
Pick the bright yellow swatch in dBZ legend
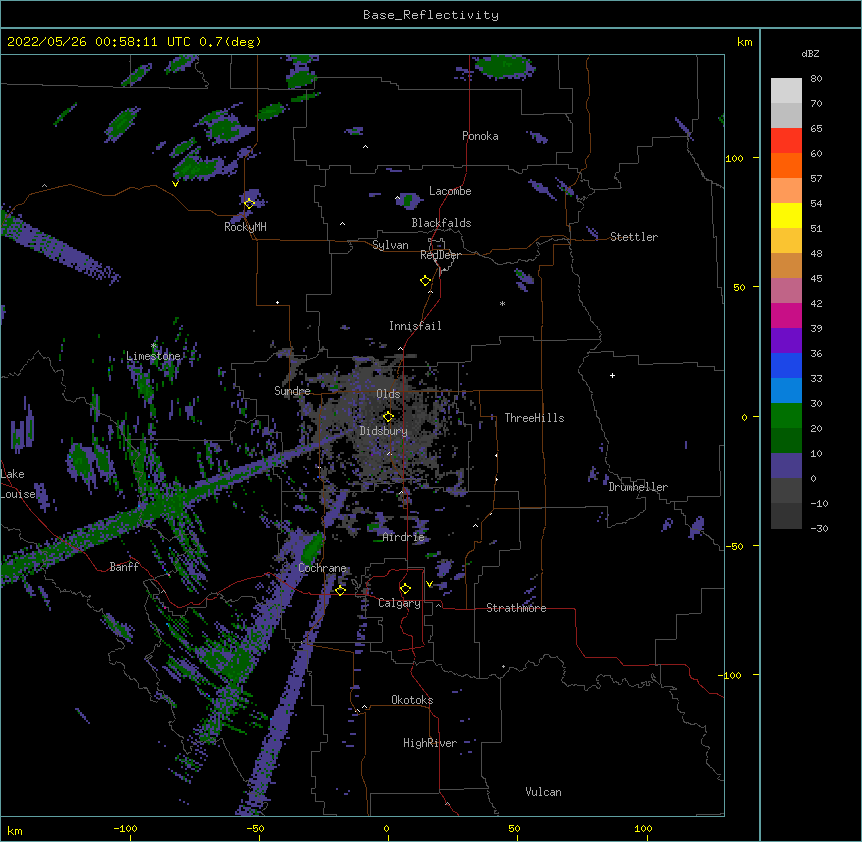[x=786, y=215]
